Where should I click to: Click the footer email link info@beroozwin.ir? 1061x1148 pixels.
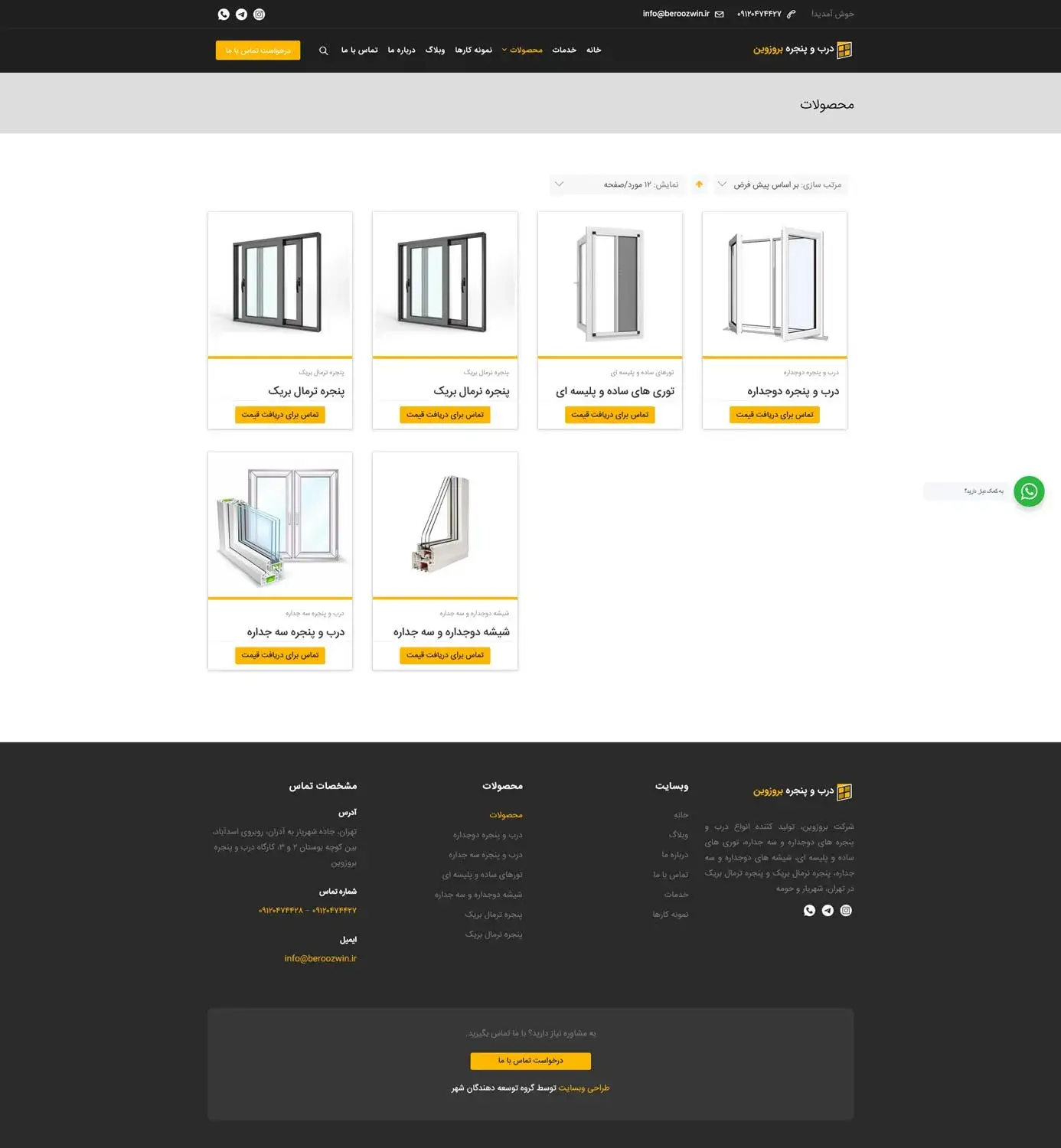[320, 958]
